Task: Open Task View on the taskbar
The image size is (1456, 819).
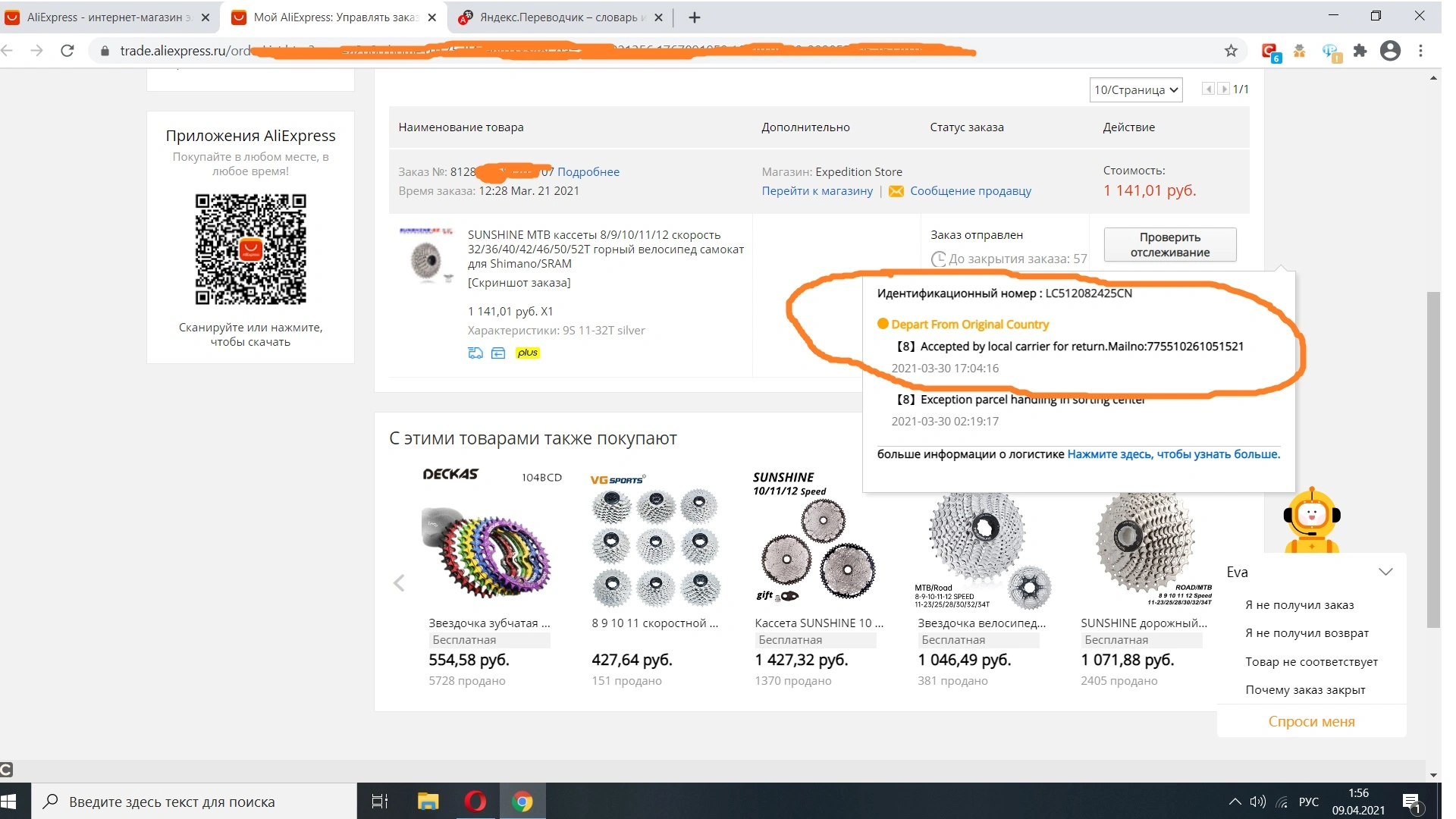Action: pos(379,802)
